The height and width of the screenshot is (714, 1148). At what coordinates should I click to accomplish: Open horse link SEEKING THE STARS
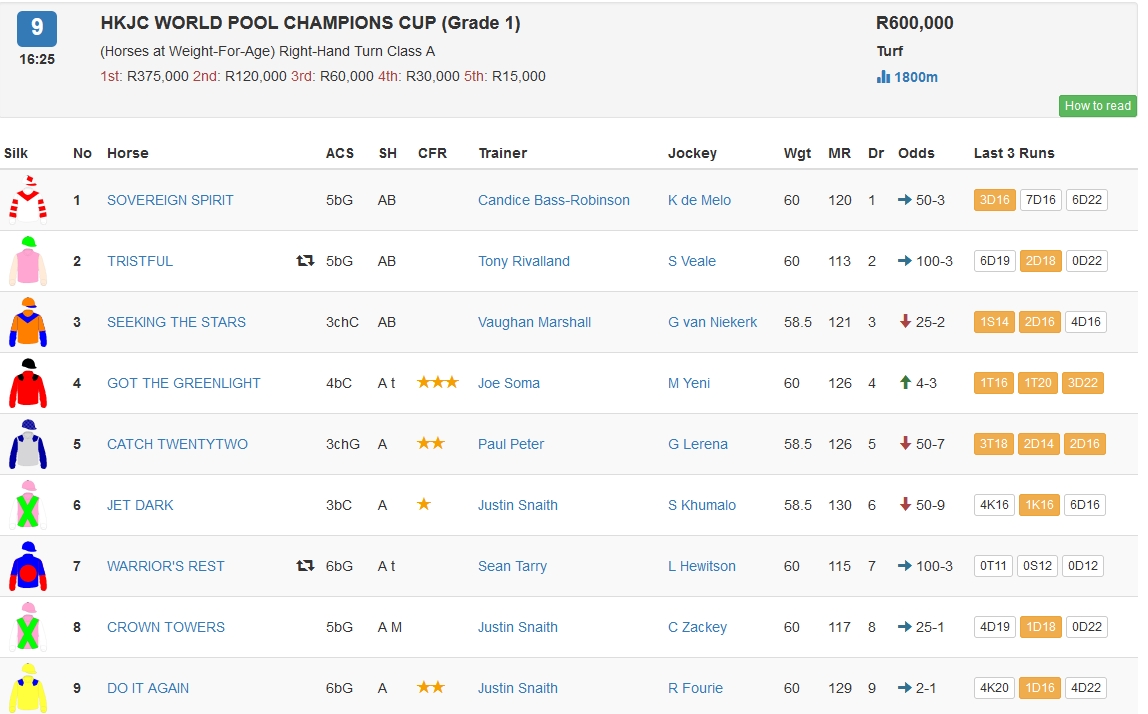pyautogui.click(x=176, y=322)
